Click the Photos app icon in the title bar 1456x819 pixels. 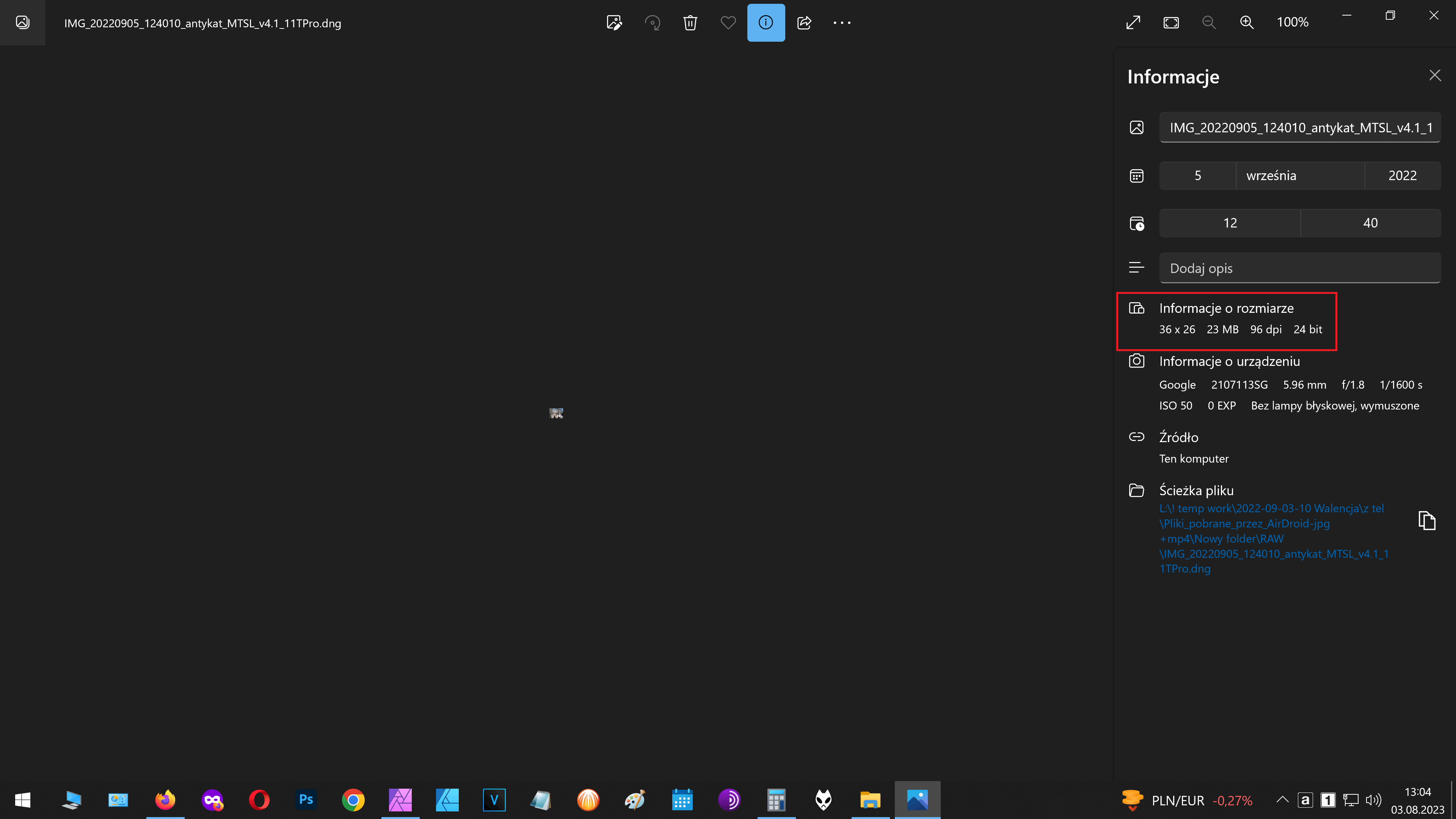click(23, 23)
